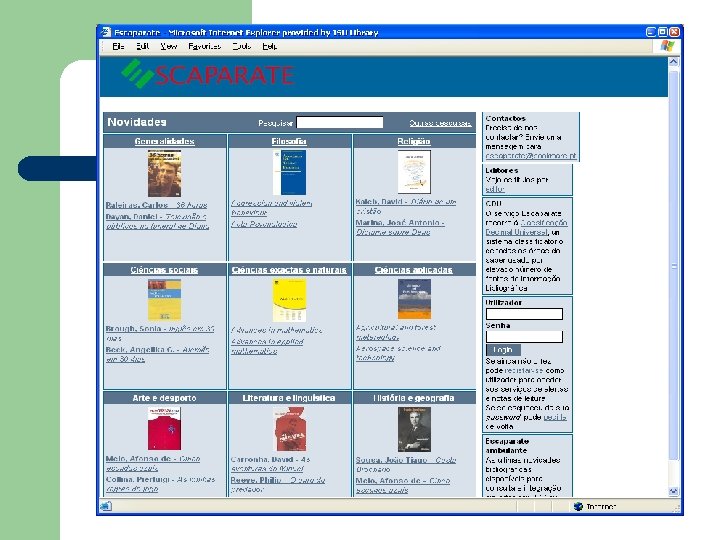Click the Generalidades book cover thumbnail
Viewport: 720px width, 540px height.
(164, 174)
